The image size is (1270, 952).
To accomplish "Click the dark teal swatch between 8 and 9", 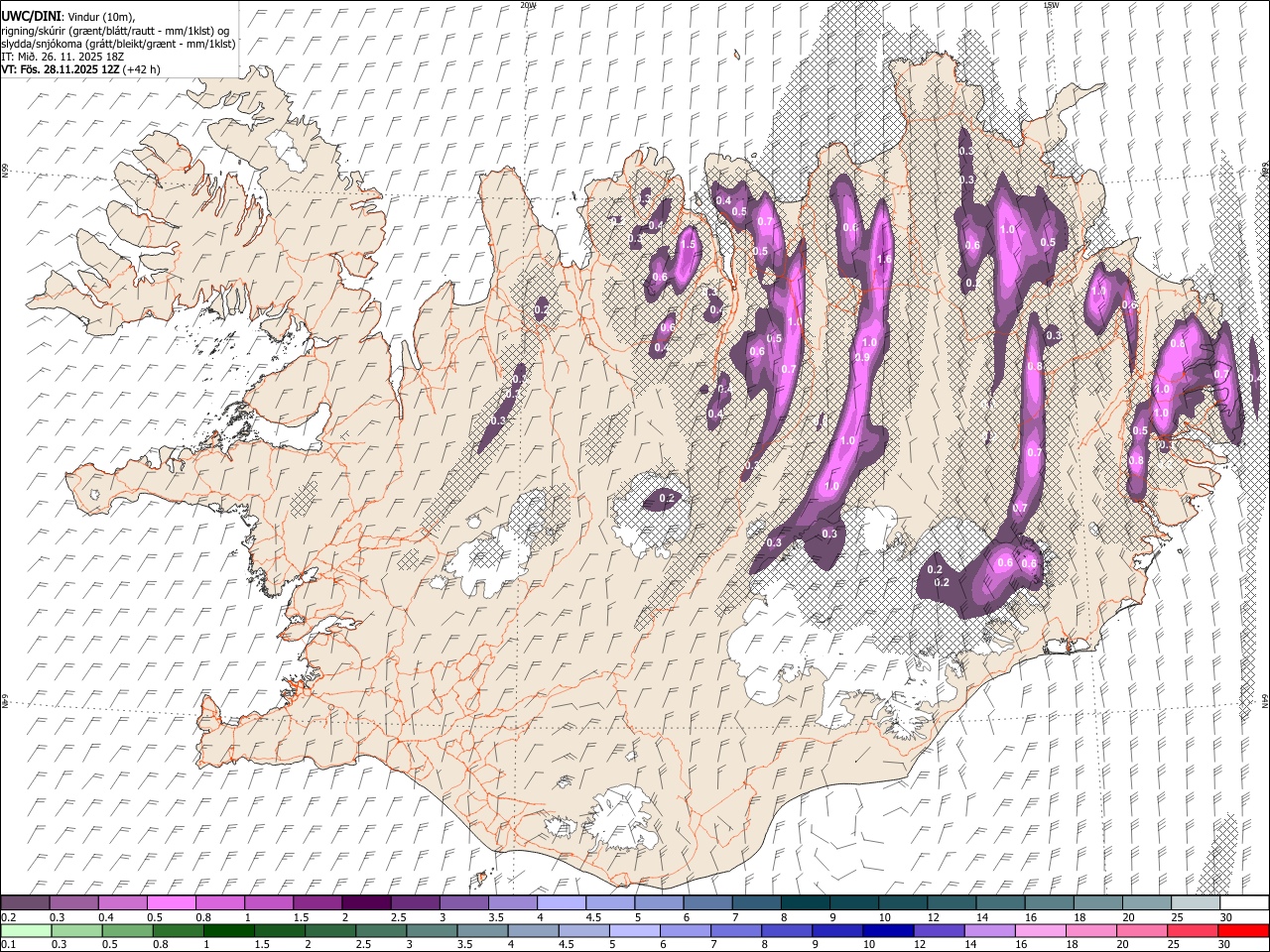I will [x=806, y=902].
